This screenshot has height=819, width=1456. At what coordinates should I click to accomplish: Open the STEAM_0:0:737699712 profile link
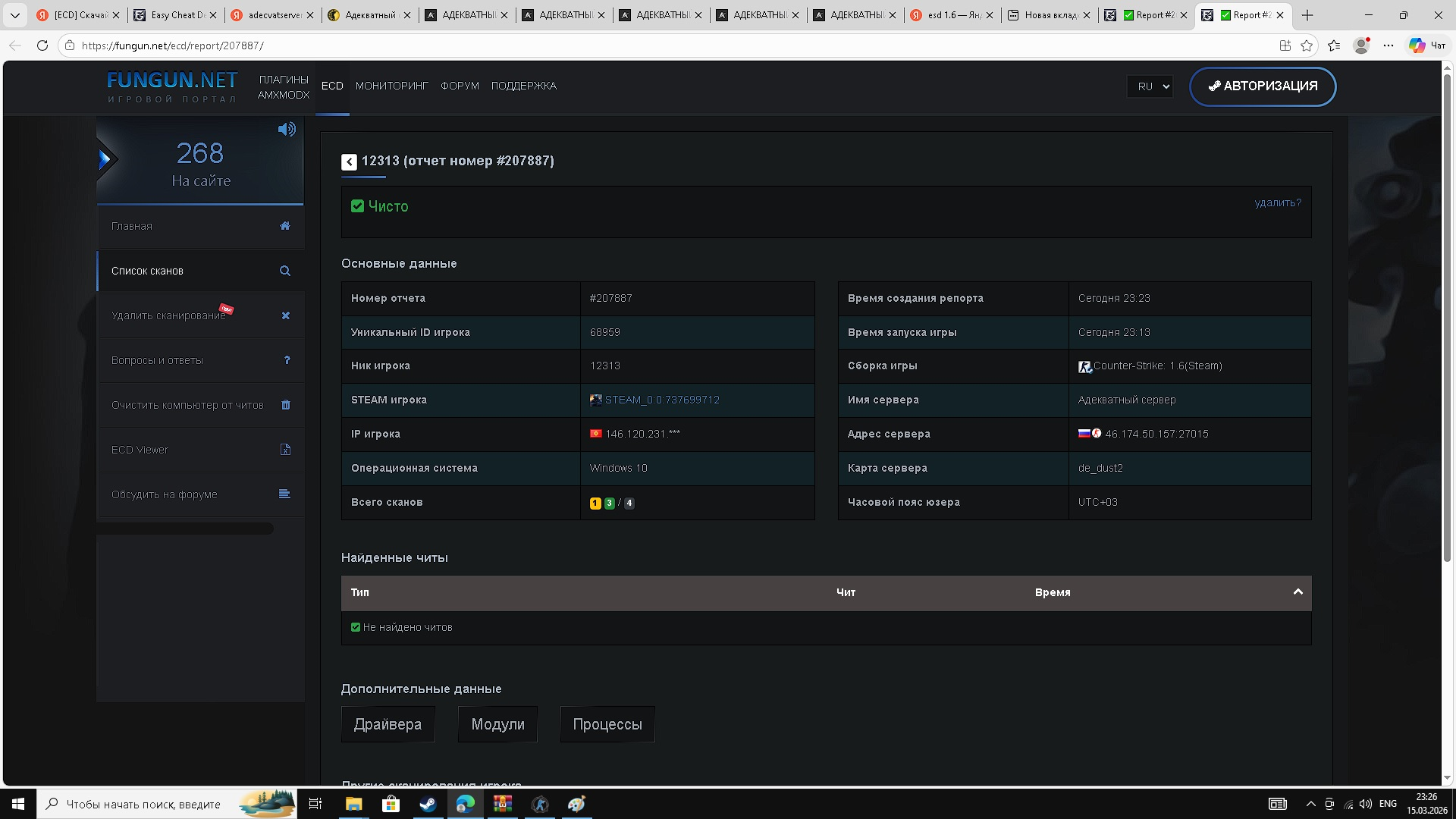click(662, 400)
